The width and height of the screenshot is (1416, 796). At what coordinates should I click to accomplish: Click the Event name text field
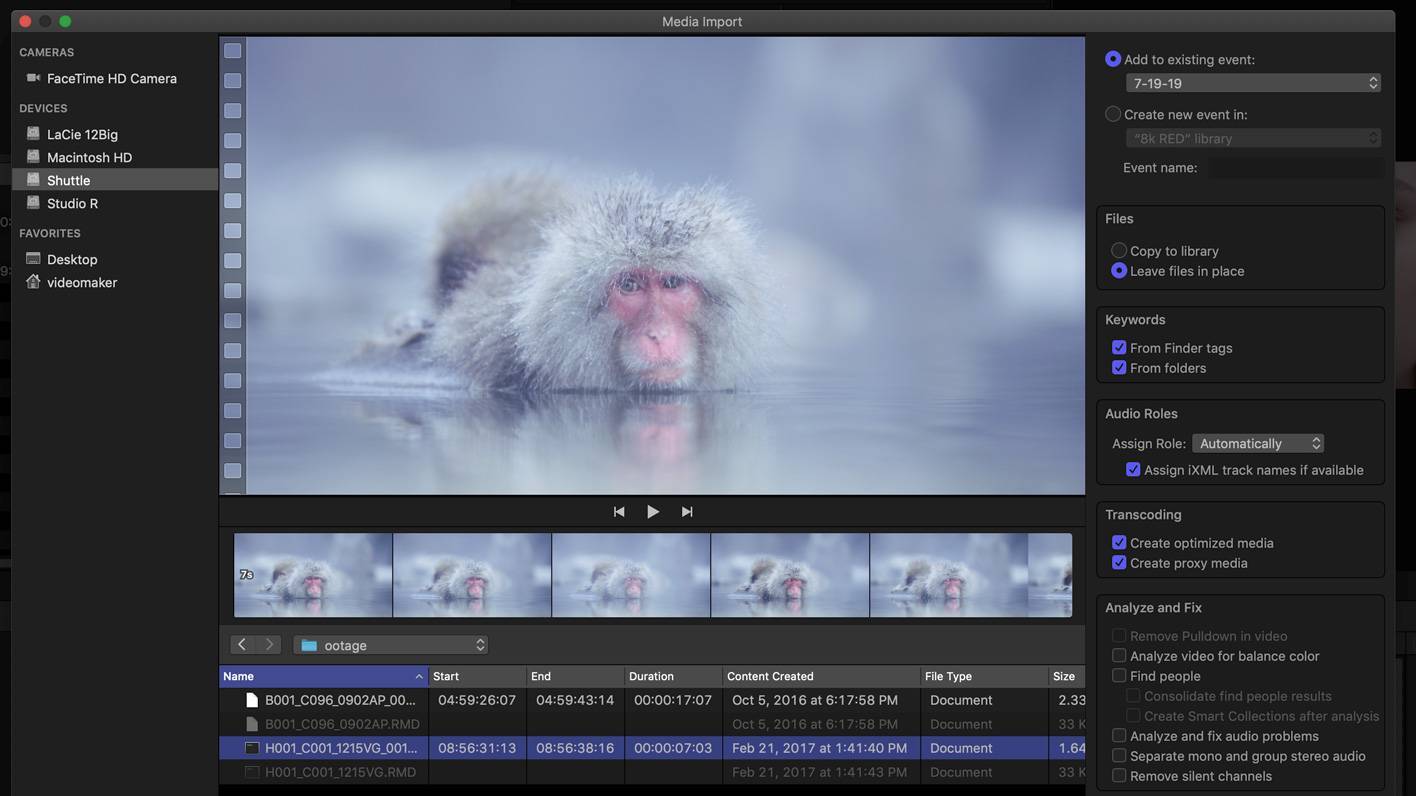point(1296,168)
